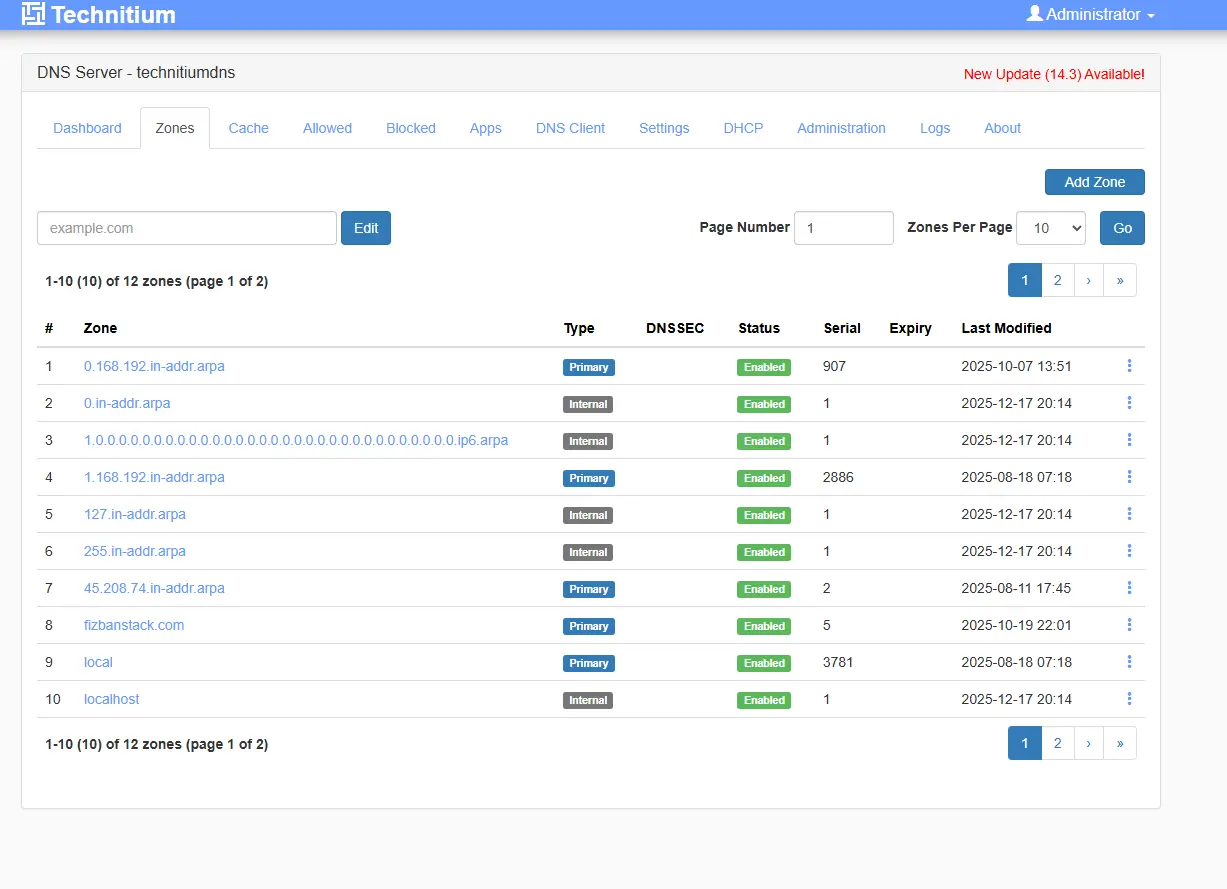The image size is (1227, 889).
Task: Open options menu for local zone row
Action: [1129, 662]
